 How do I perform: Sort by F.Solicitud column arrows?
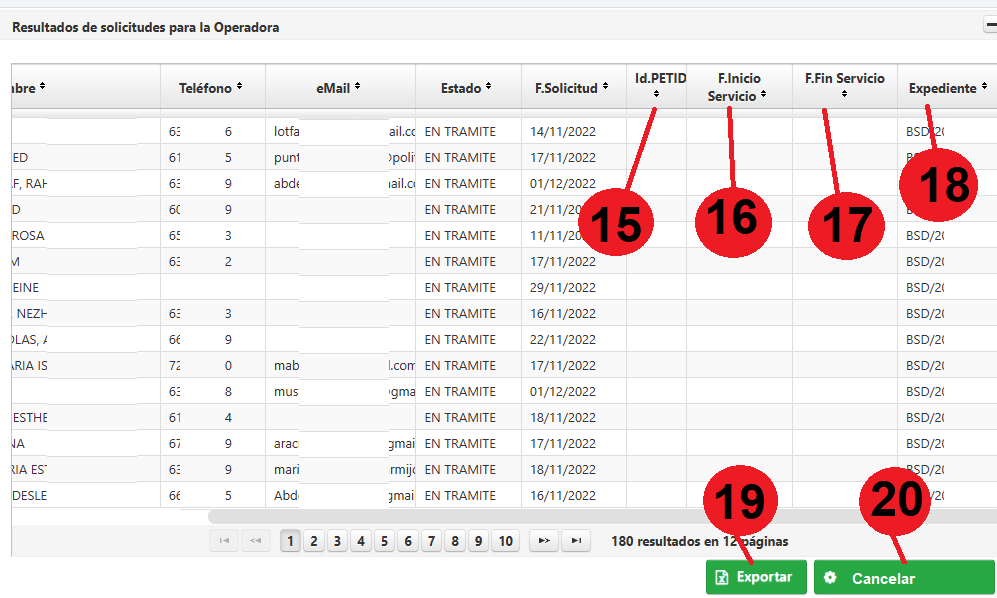click(x=605, y=88)
